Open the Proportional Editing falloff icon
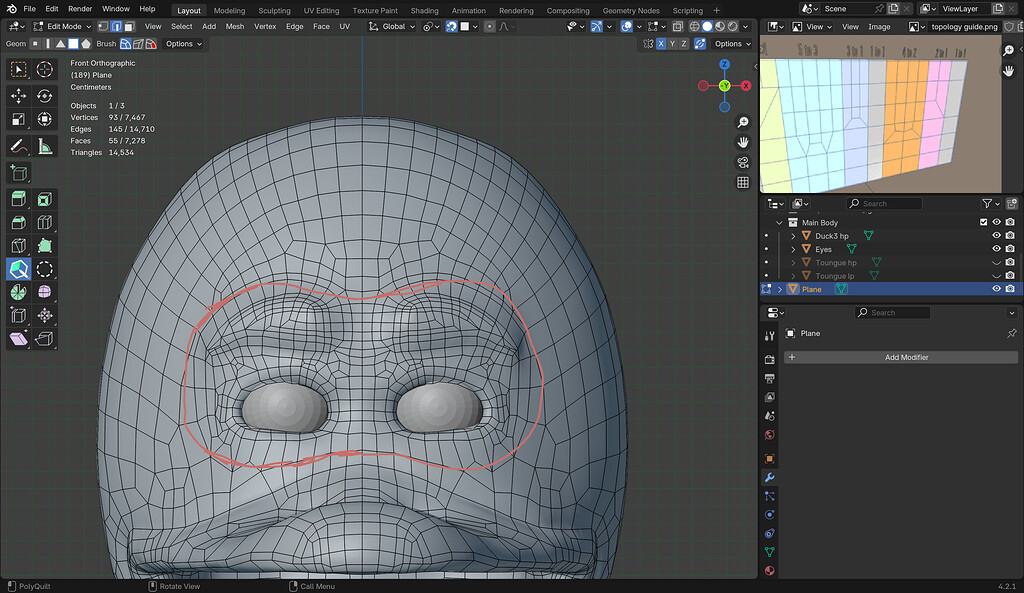1024x593 pixels. pos(503,27)
